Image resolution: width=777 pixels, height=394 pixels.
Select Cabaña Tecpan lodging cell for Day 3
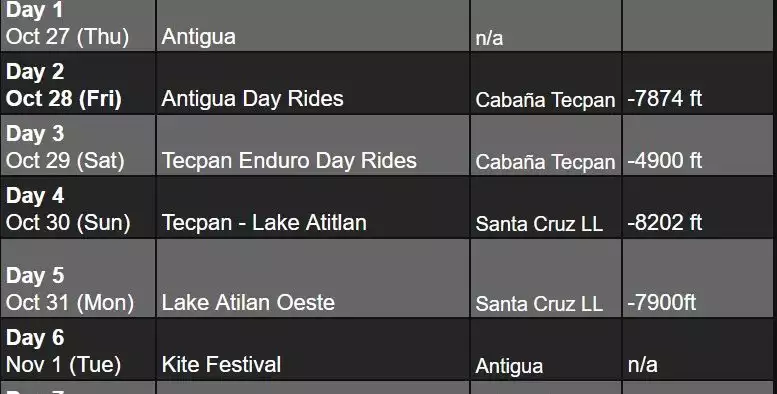[x=546, y=145]
